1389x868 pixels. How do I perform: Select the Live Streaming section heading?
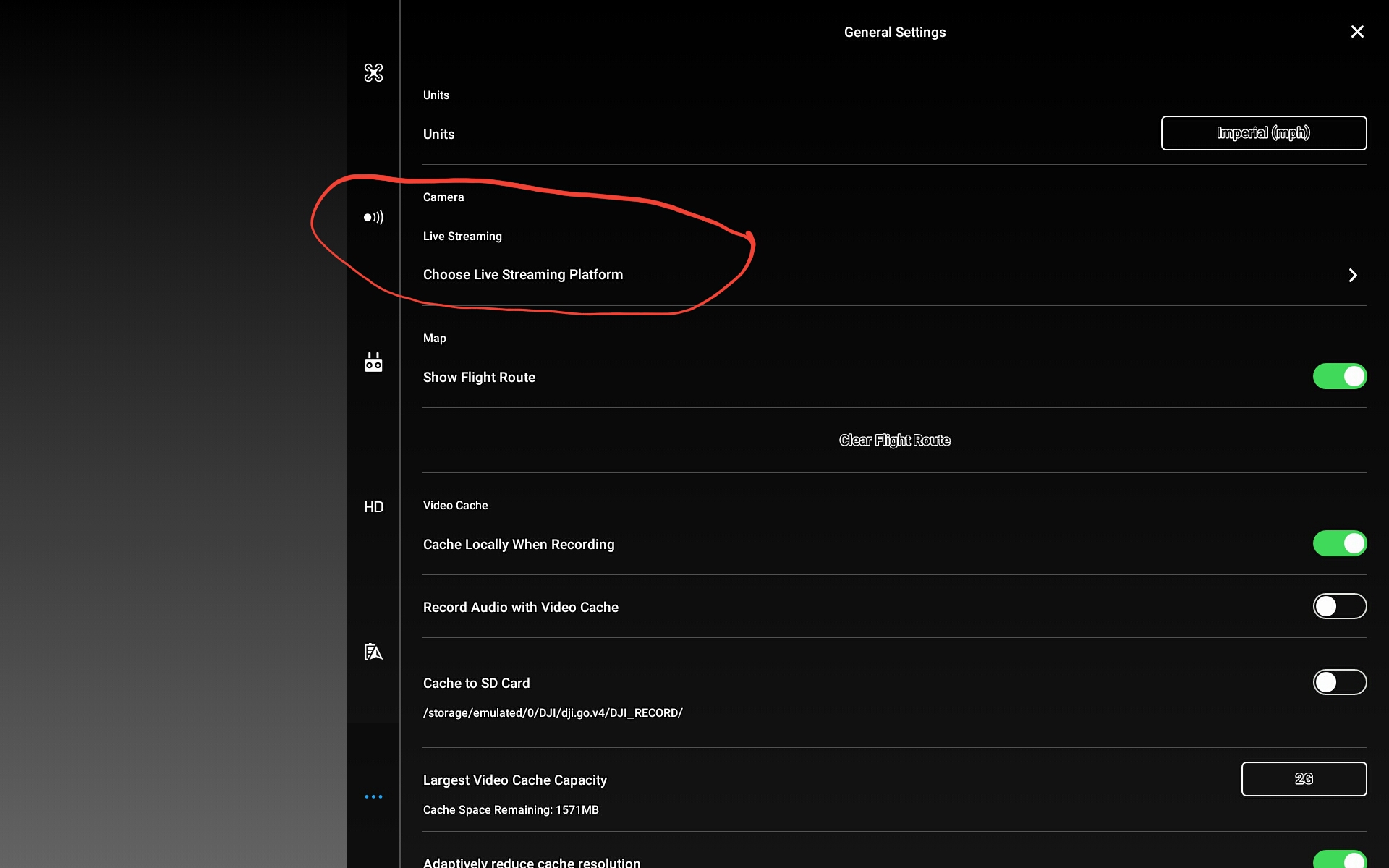click(462, 237)
